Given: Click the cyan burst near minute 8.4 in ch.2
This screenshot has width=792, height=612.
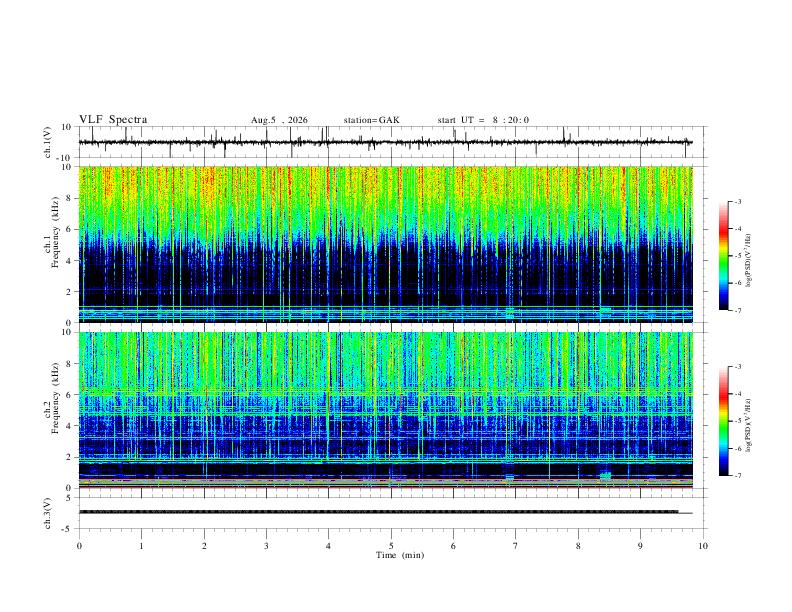Looking at the screenshot, I should tap(605, 476).
